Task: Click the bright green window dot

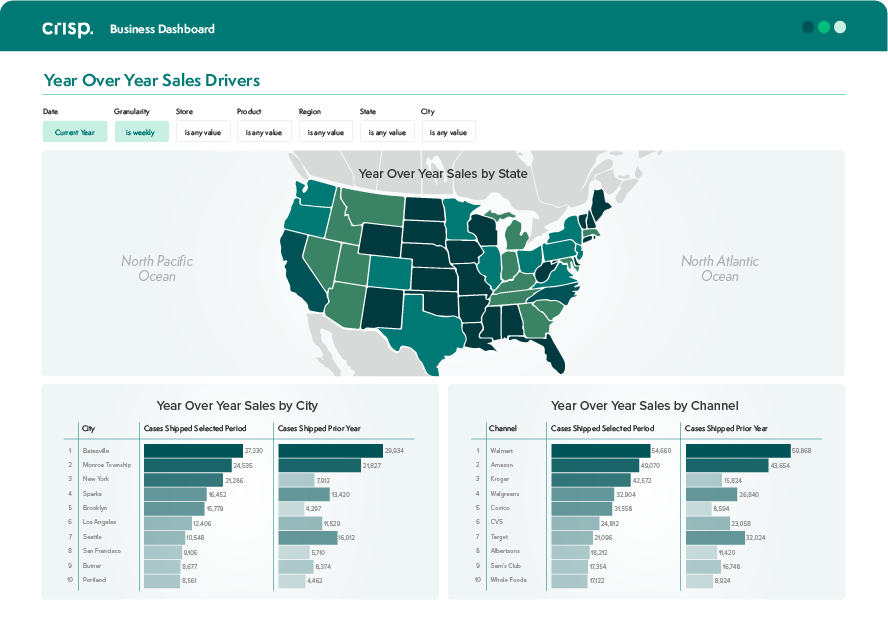Action: (x=824, y=27)
